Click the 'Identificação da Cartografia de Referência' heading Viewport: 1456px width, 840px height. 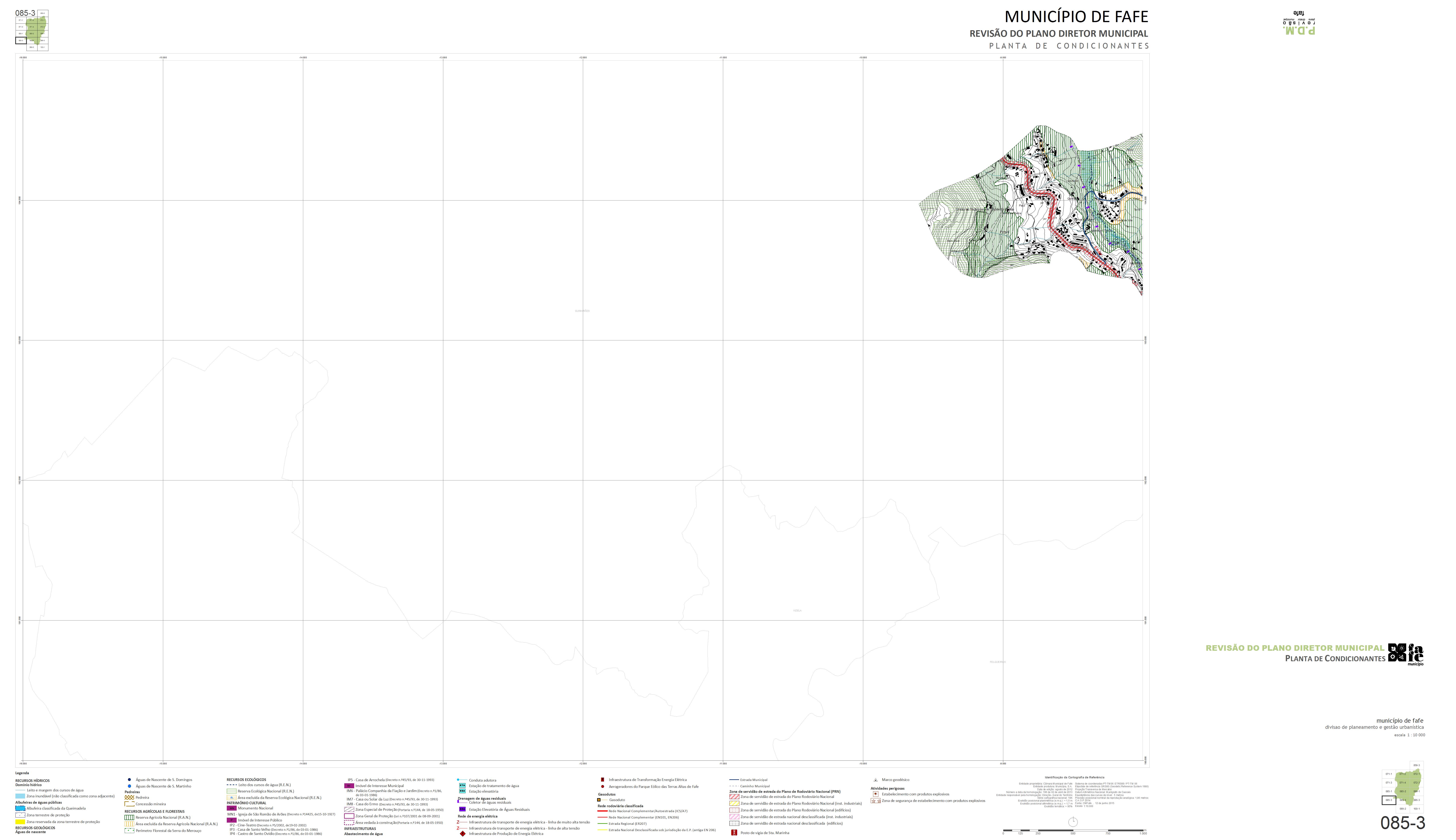1075,777
